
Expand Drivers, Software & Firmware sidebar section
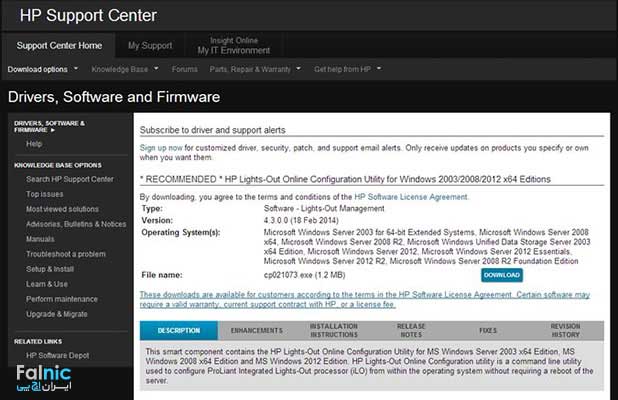pyautogui.click(x=49, y=125)
